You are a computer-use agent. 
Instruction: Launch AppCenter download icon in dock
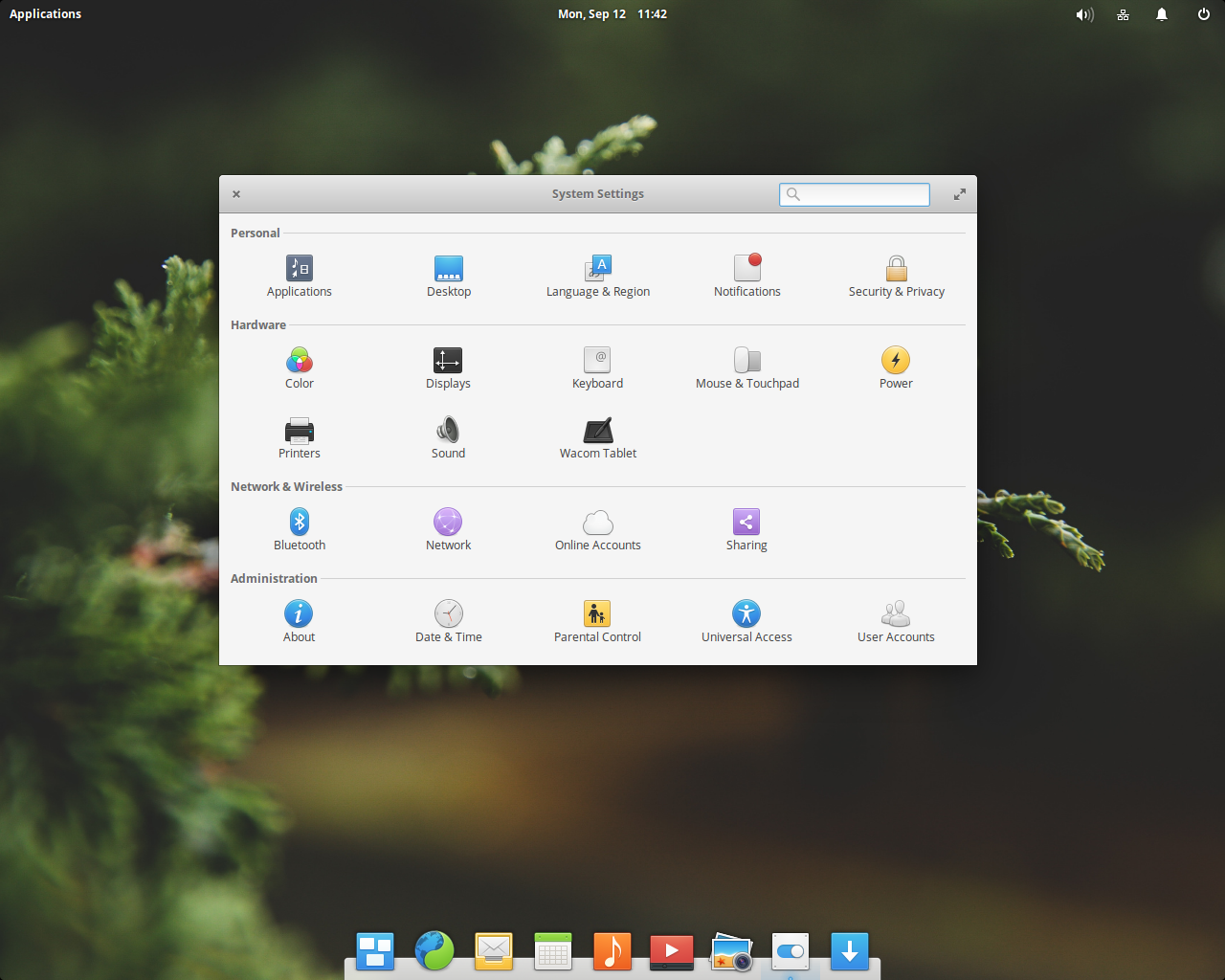[x=850, y=951]
